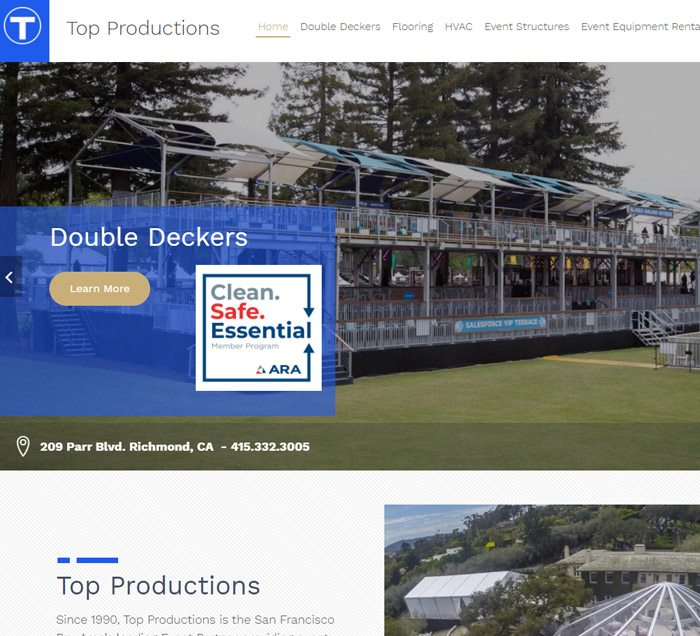Image resolution: width=700 pixels, height=636 pixels.
Task: Click the blue T logo icon
Action: tap(23, 28)
